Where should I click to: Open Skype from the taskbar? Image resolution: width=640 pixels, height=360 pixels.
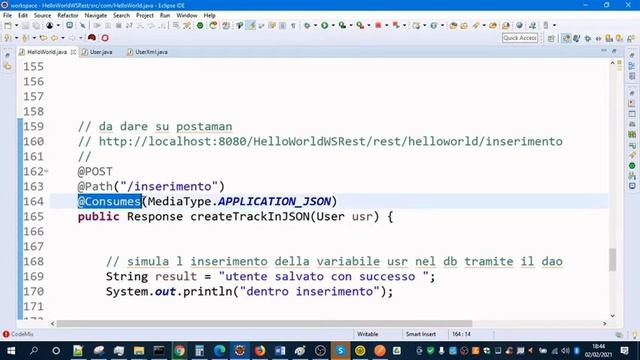pos(340,351)
